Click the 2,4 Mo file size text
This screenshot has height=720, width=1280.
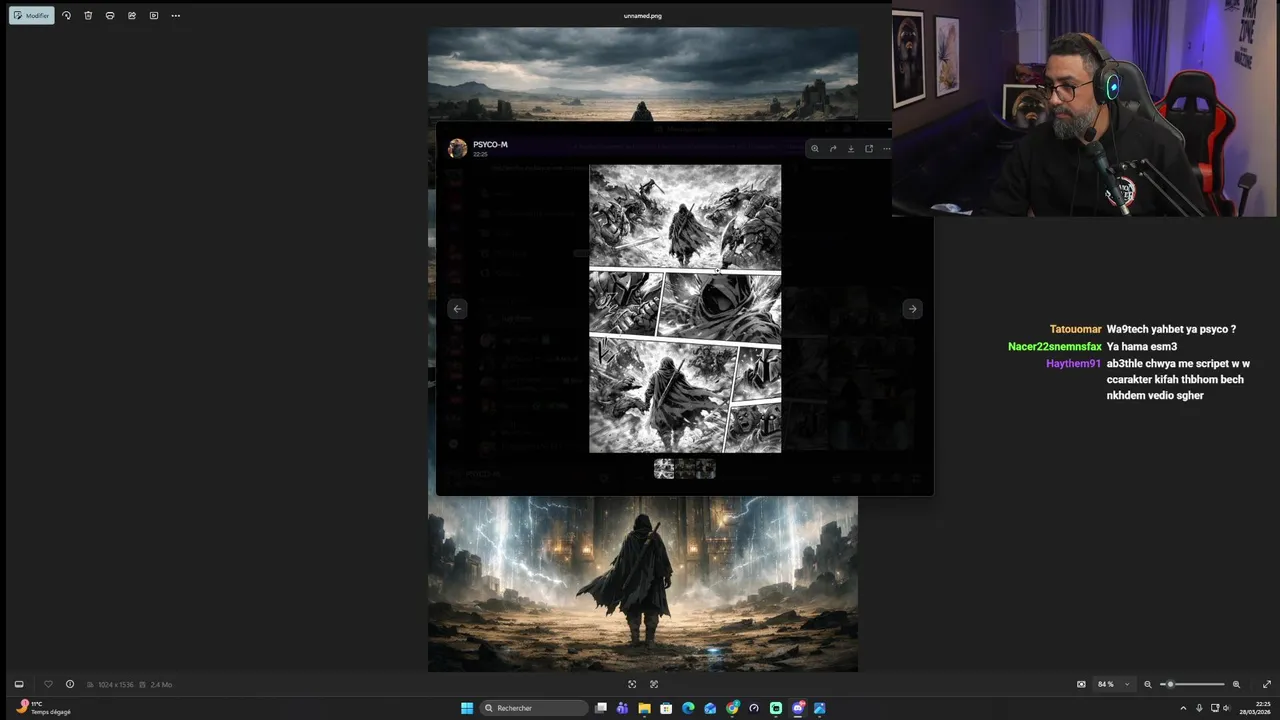161,685
